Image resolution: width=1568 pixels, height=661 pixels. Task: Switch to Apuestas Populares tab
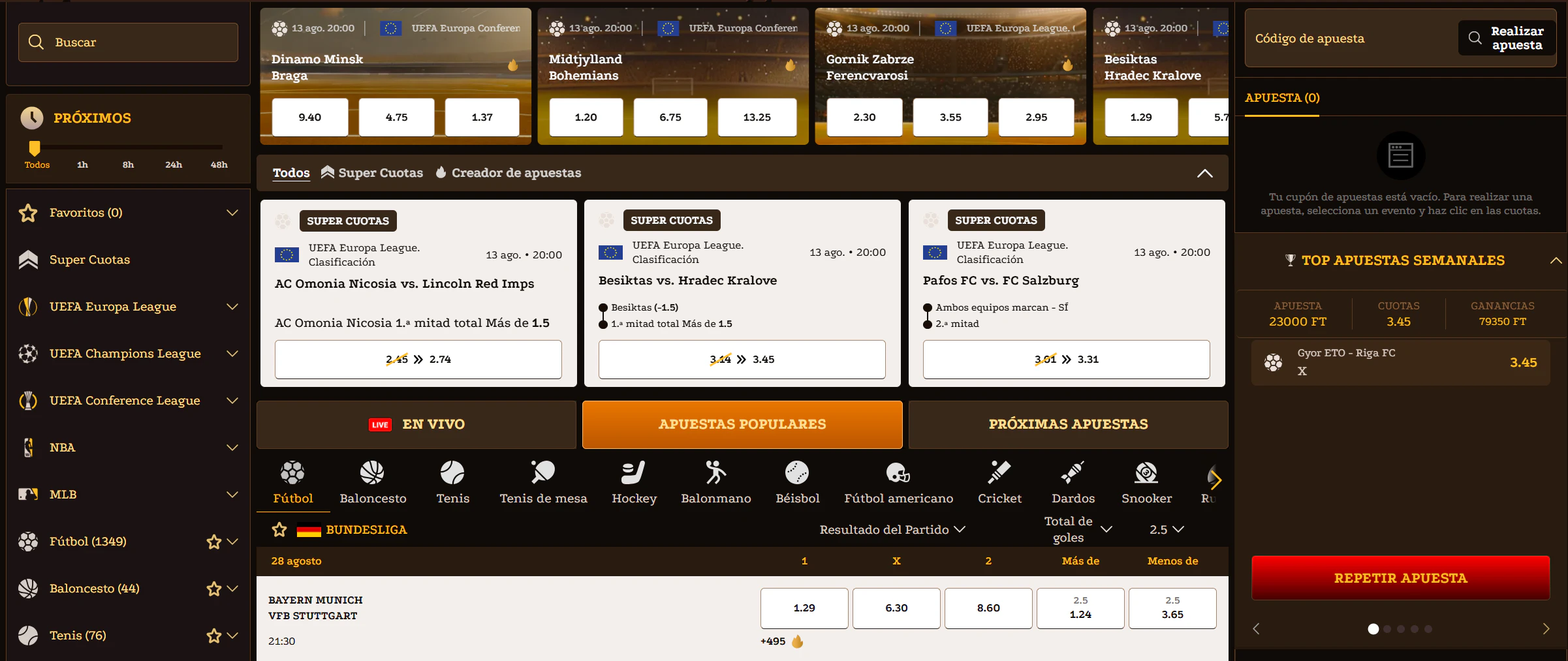click(x=742, y=425)
